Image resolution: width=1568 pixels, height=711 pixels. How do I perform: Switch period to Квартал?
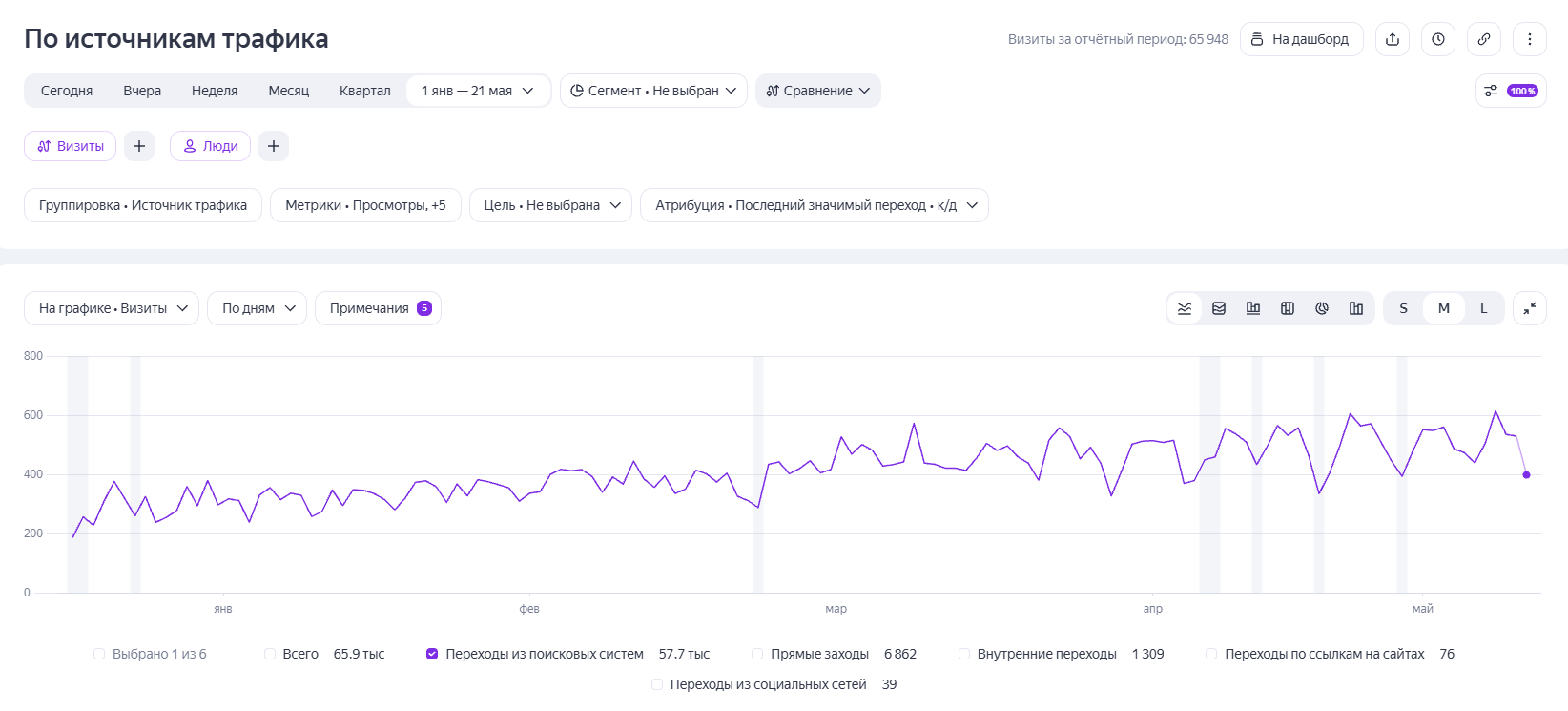click(365, 91)
